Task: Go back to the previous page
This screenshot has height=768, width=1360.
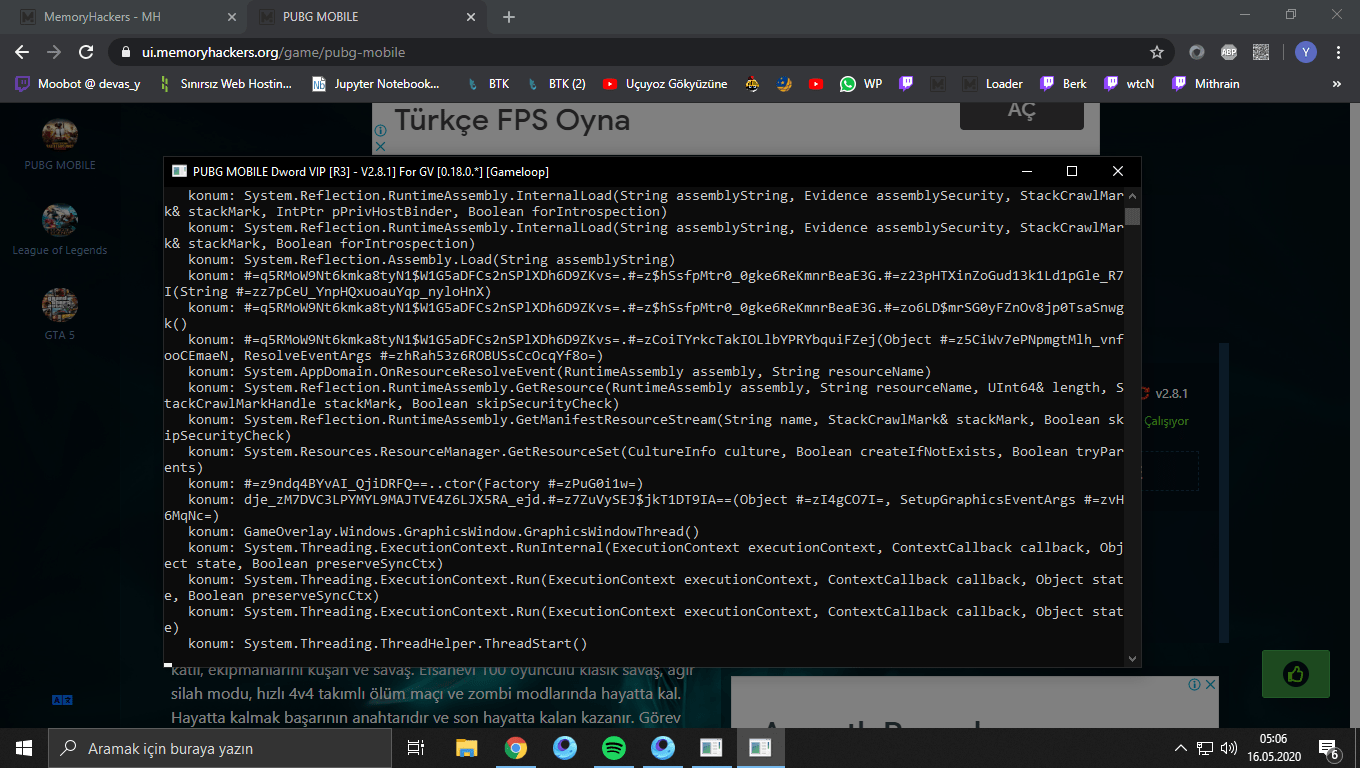Action: [22, 52]
